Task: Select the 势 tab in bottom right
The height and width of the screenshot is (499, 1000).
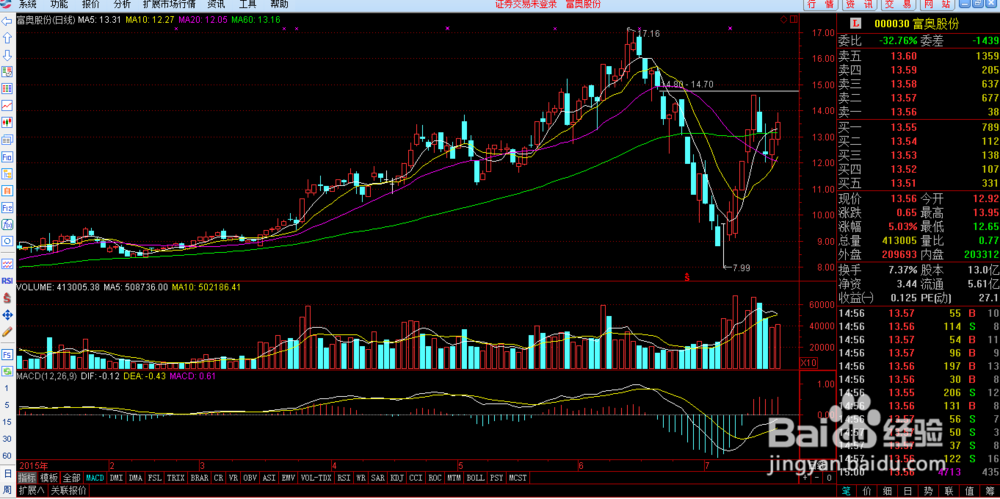Action: click(928, 491)
